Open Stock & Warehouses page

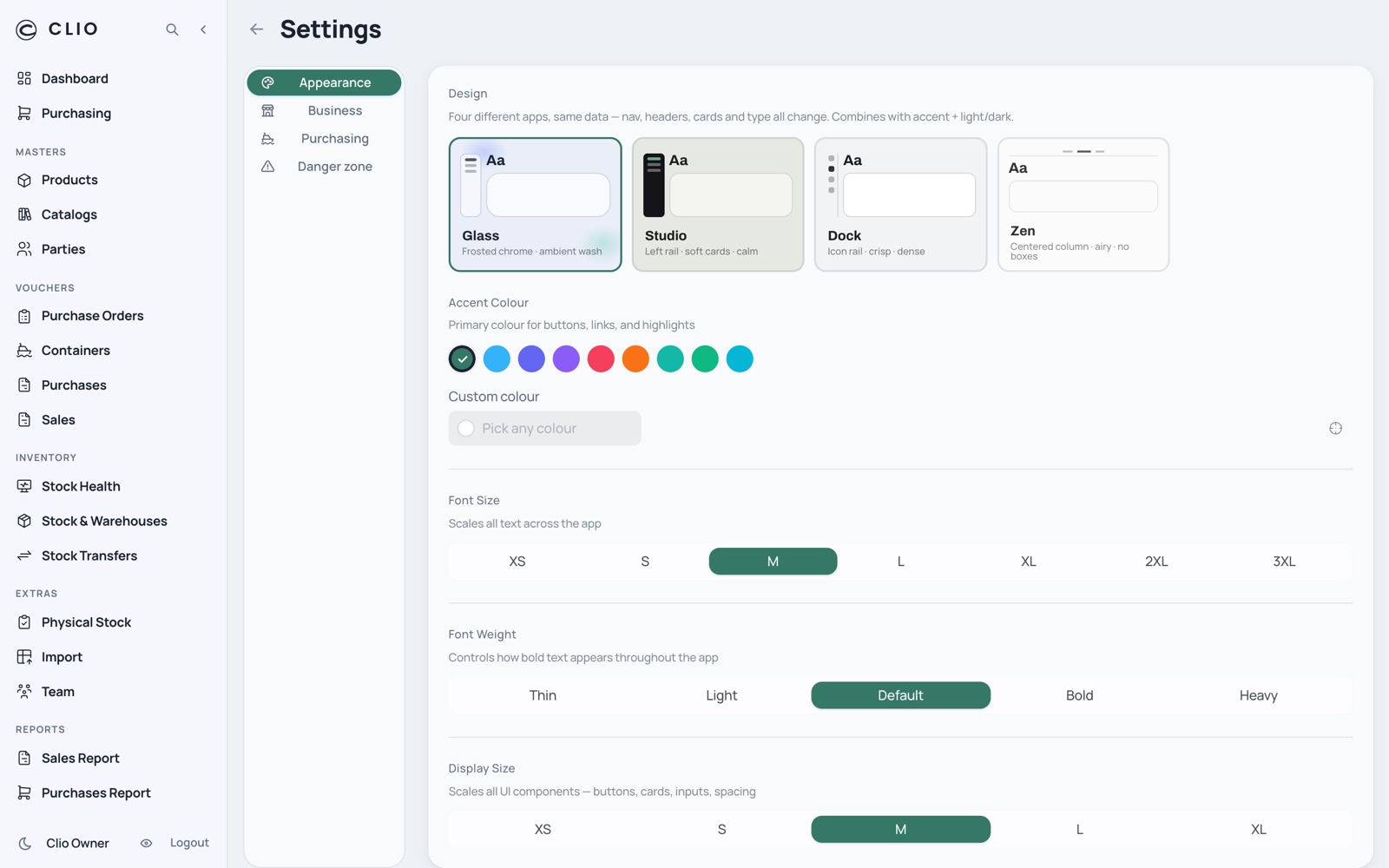104,521
